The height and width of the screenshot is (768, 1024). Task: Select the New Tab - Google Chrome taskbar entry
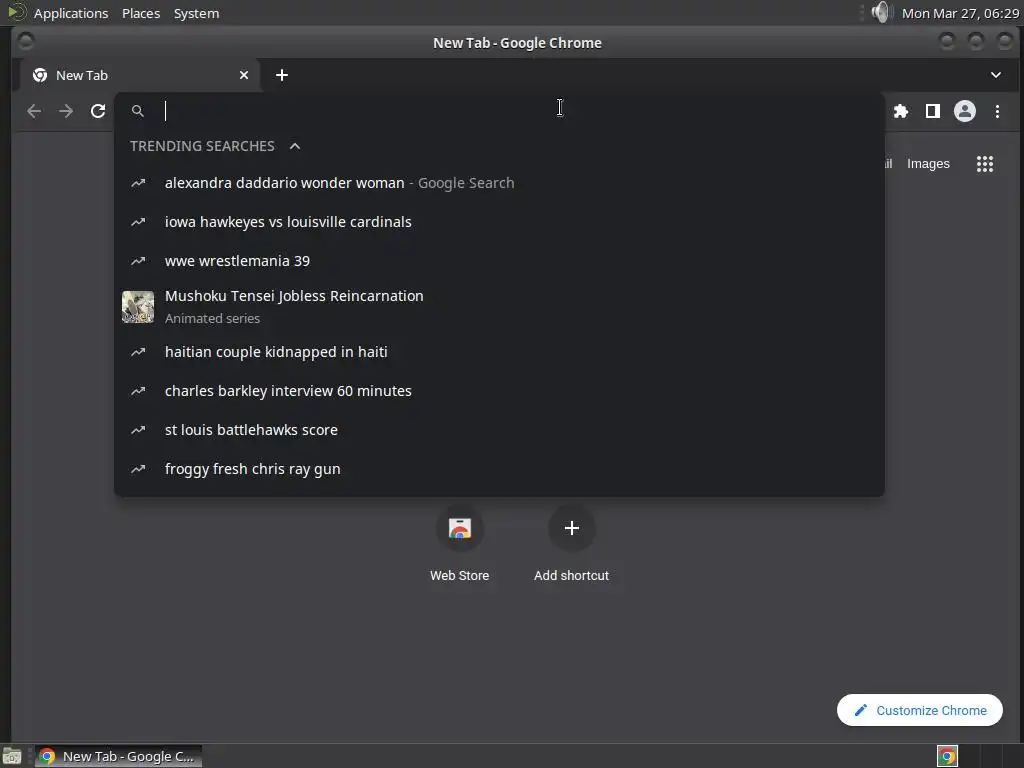118,756
